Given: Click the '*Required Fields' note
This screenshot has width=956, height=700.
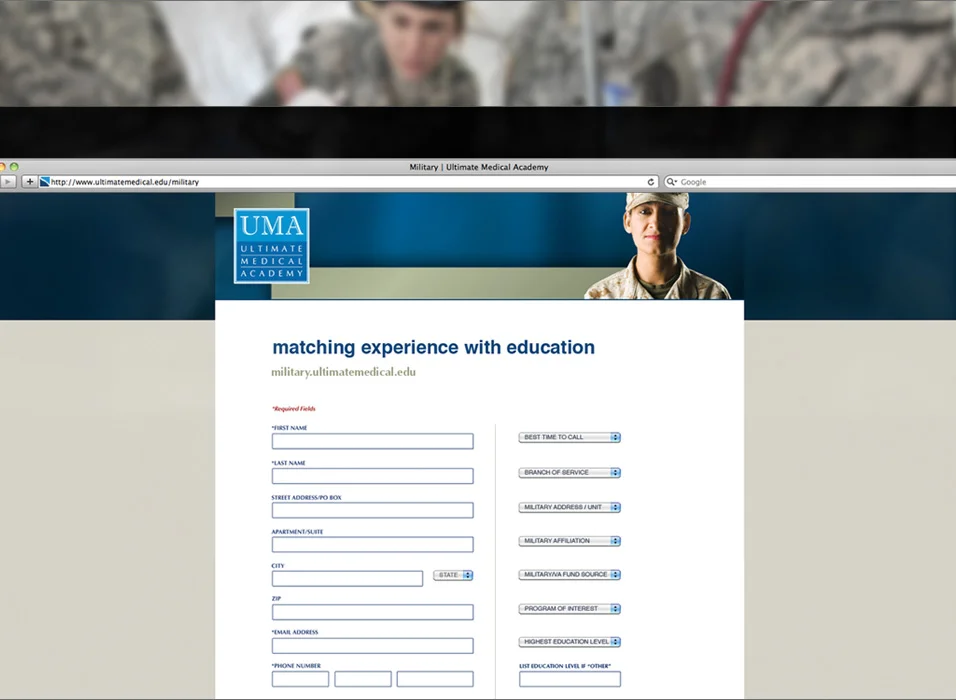Looking at the screenshot, I should pyautogui.click(x=293, y=409).
